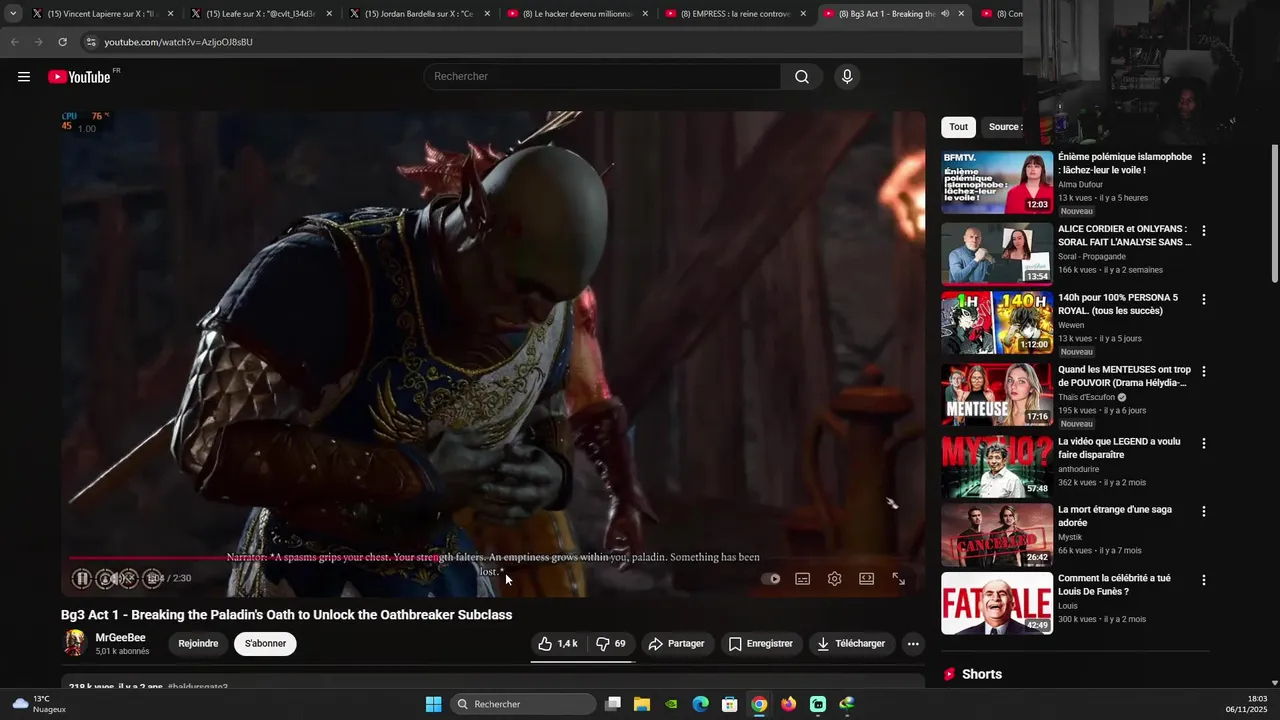
Task: Open MrGeeBee channel avatar
Action: [x=75, y=643]
